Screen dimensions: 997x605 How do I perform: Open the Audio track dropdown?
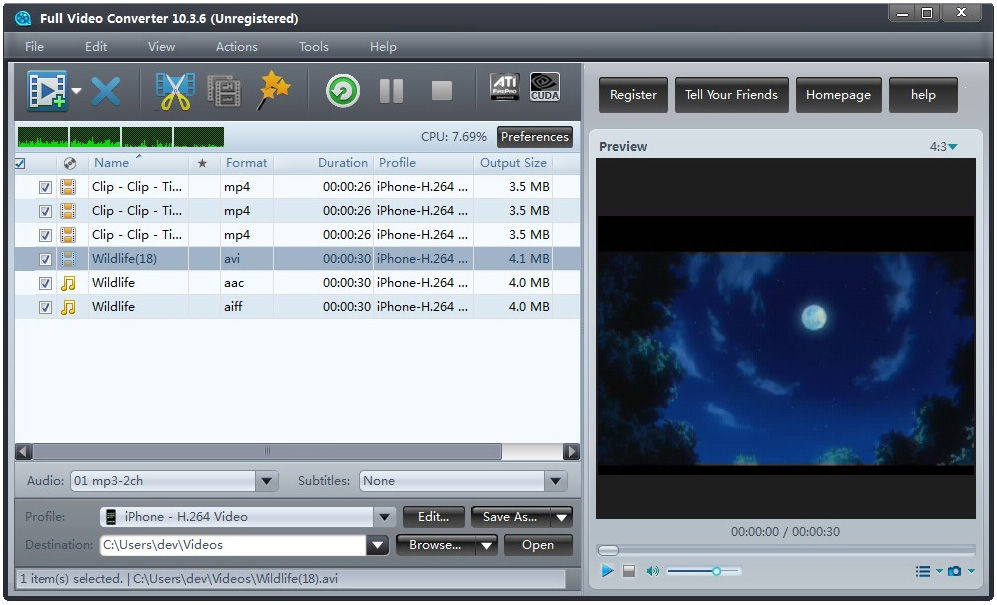click(x=267, y=482)
